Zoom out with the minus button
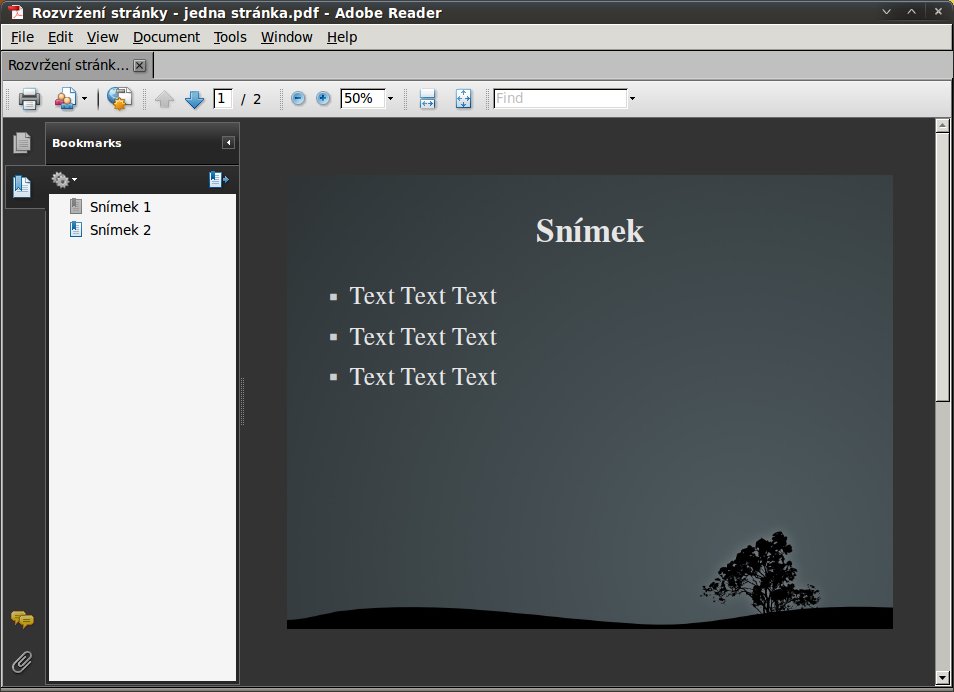This screenshot has height=692, width=954. pos(298,98)
